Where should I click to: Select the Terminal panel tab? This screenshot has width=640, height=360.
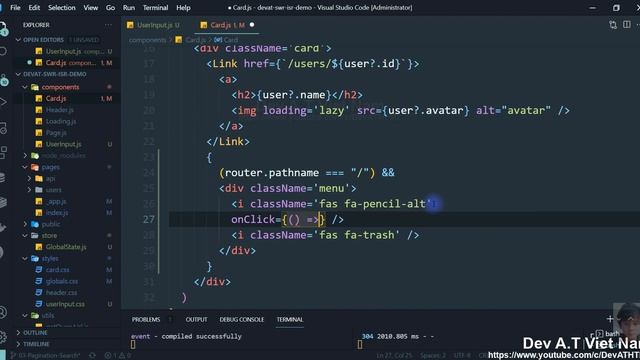290,319
